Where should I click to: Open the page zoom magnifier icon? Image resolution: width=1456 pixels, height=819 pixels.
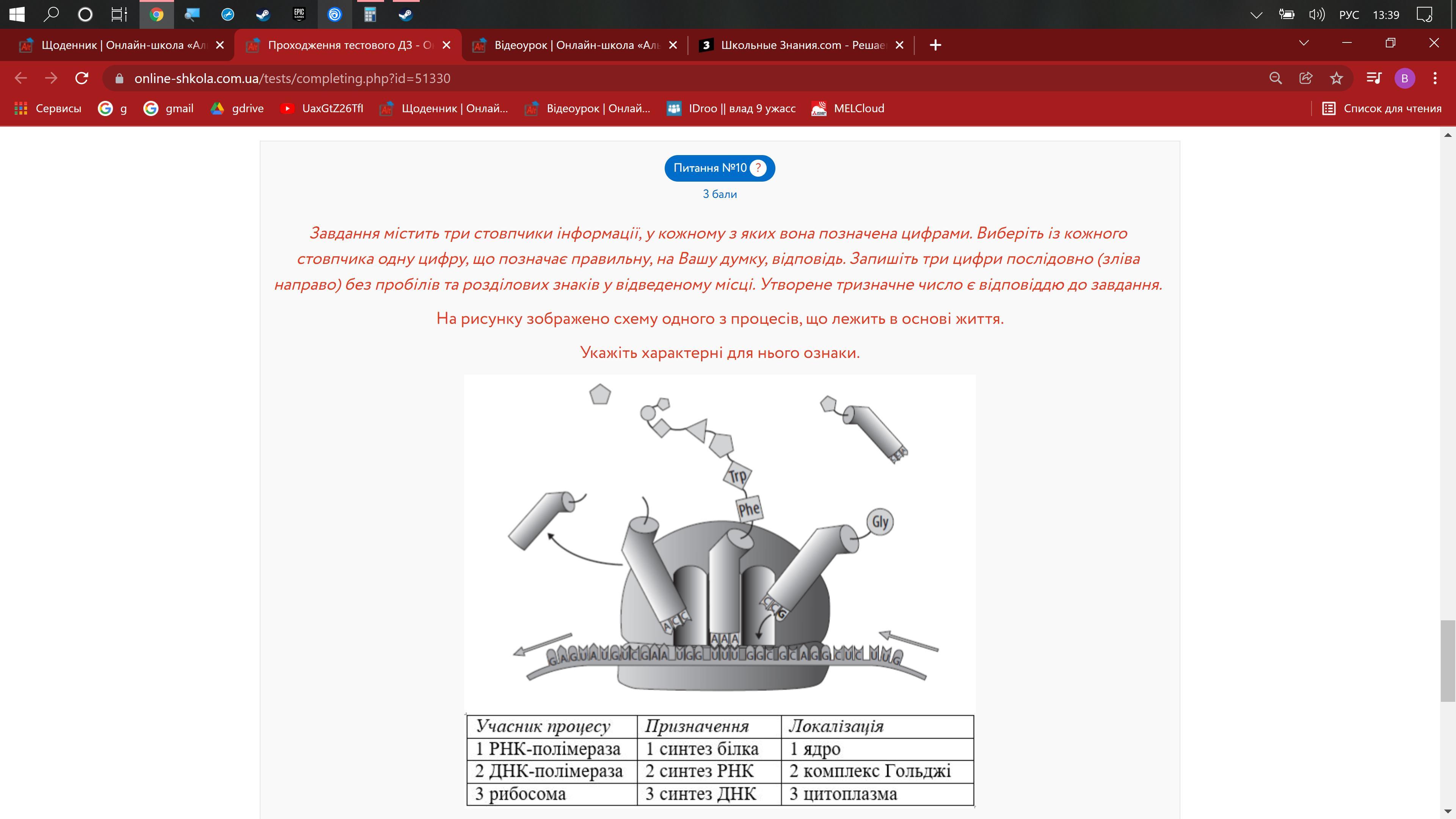[1275, 78]
